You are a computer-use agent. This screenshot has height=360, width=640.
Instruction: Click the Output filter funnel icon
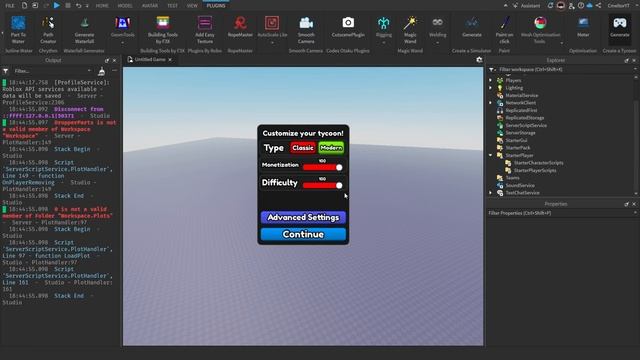tap(6, 71)
